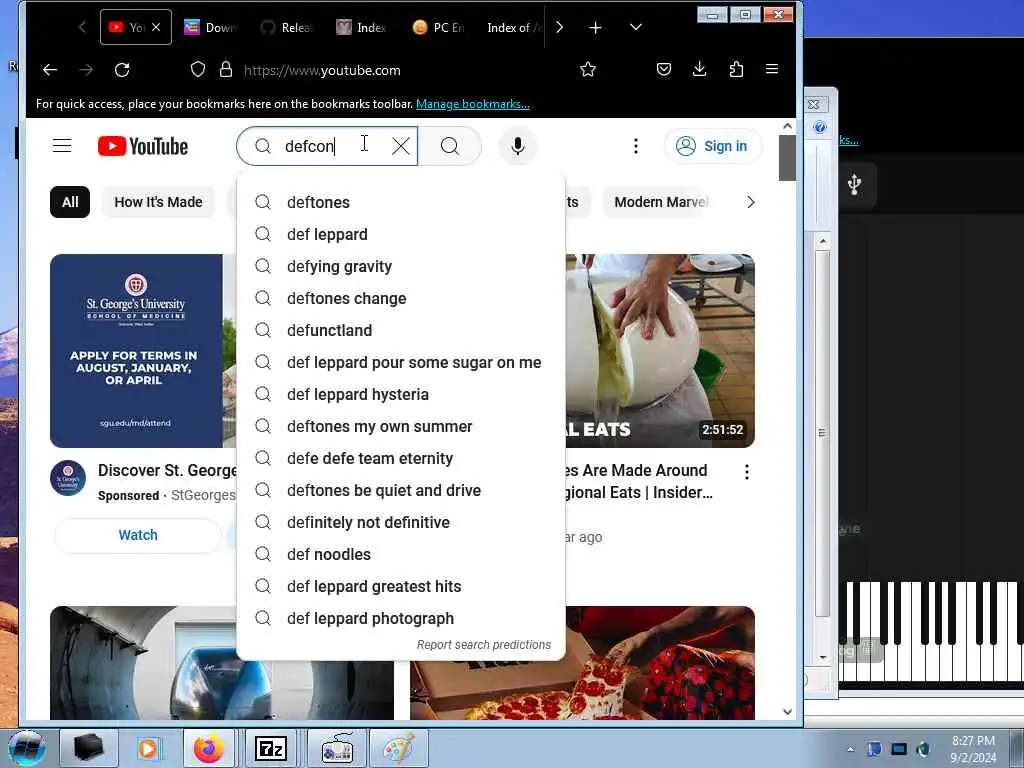
Task: Click USB icon in background window
Action: tap(854, 185)
